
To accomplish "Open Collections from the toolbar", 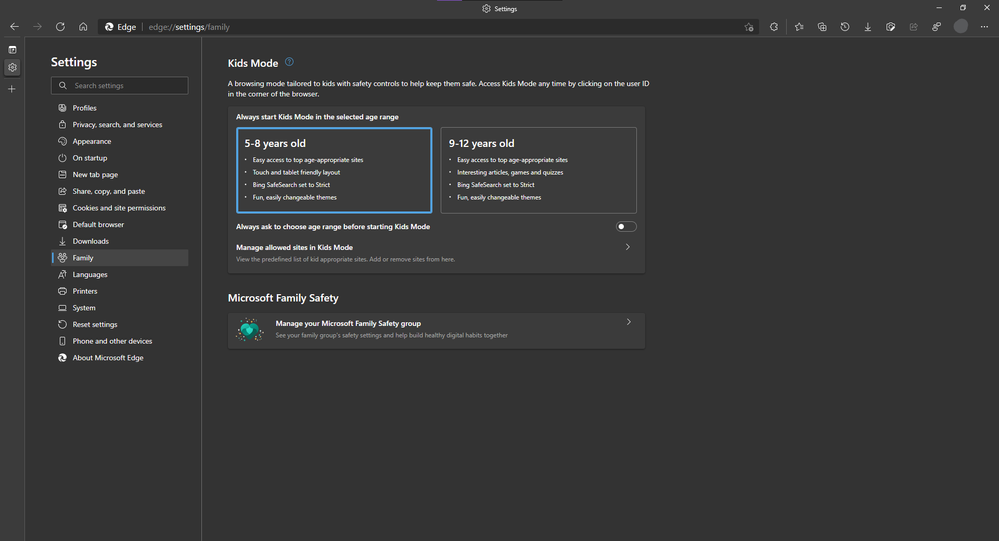I will coord(822,27).
